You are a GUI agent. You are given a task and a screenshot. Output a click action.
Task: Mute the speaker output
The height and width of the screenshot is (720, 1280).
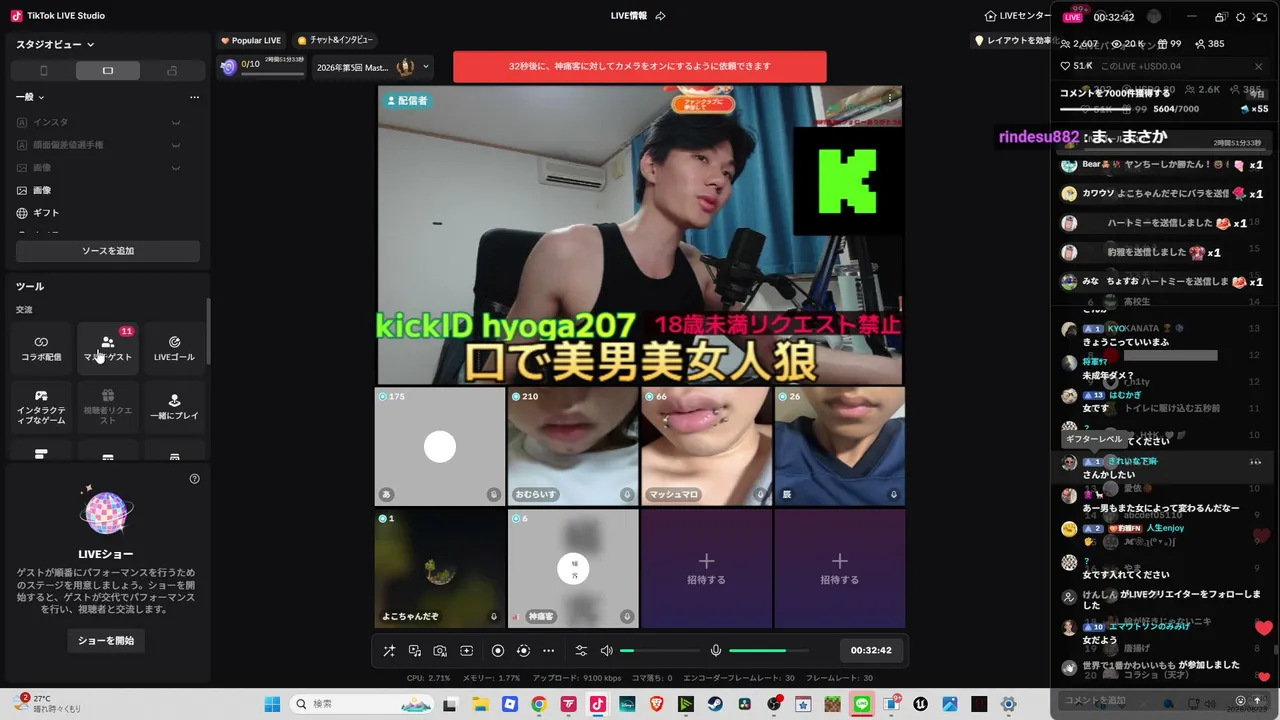point(606,651)
